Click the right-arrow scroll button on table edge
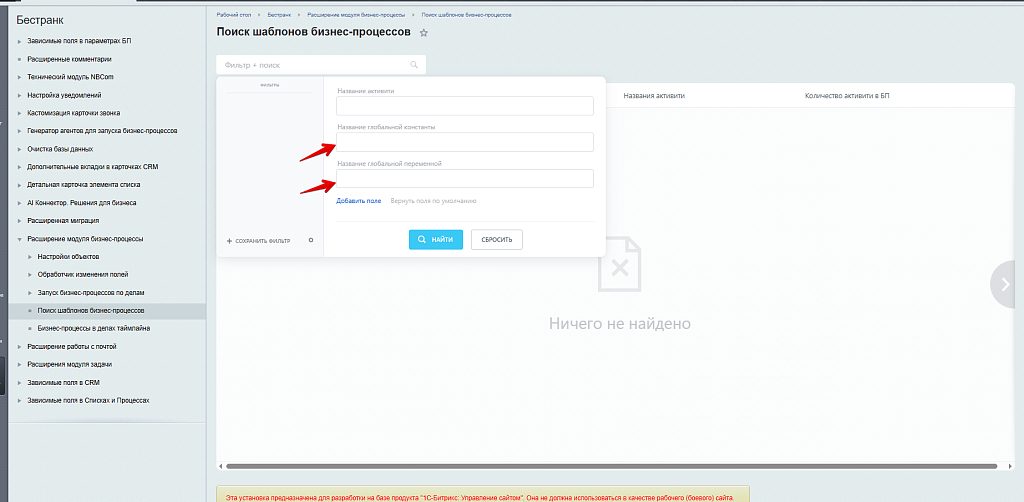1024x502 pixels. click(x=1005, y=284)
